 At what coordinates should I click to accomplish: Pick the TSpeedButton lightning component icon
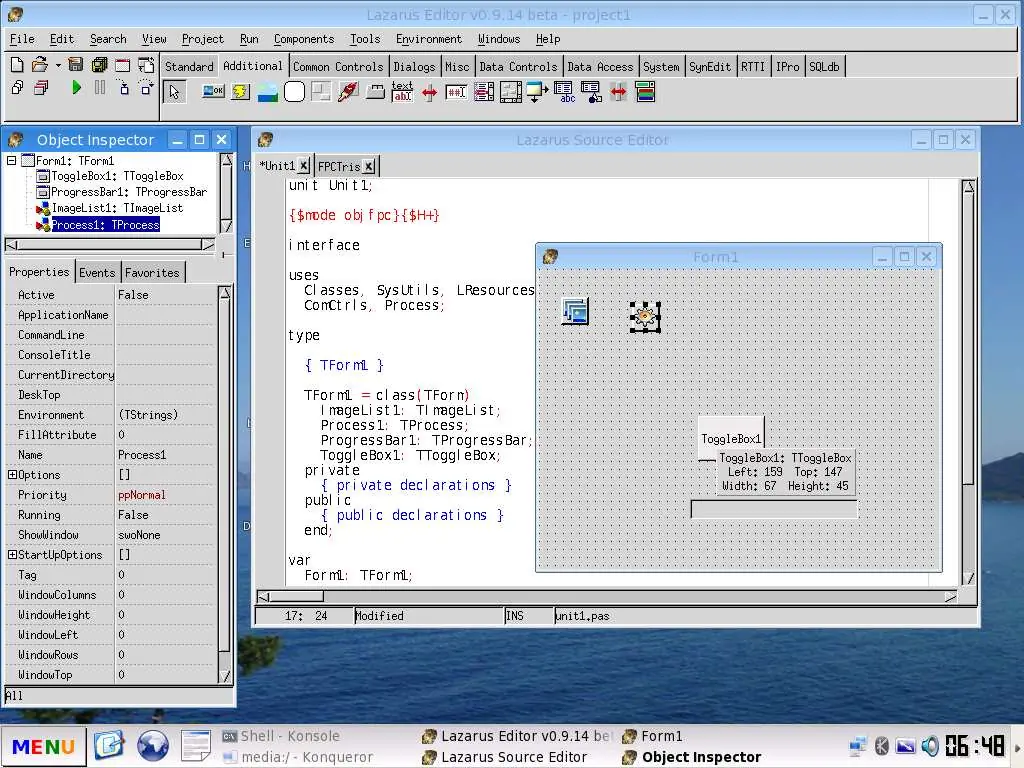tap(241, 91)
